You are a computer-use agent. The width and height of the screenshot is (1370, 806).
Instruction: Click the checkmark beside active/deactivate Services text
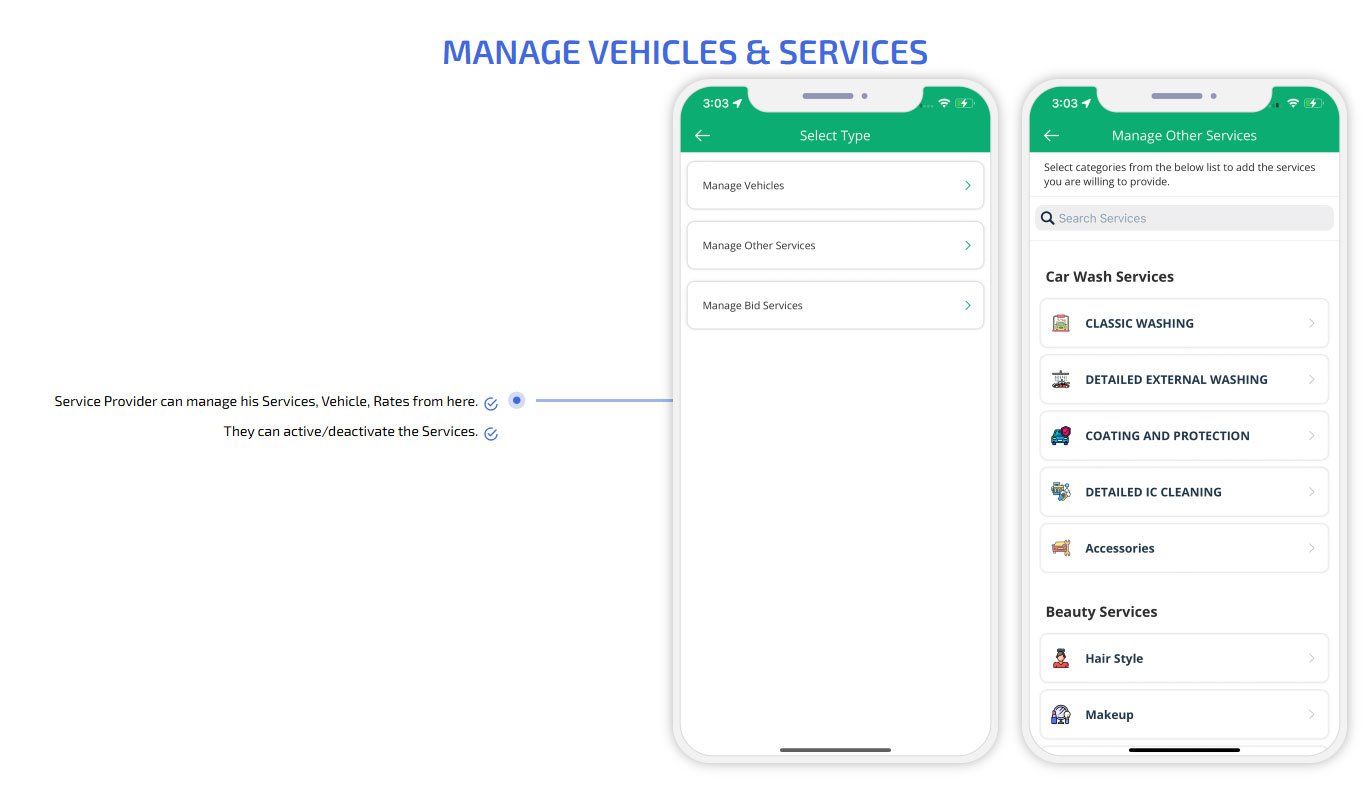(x=491, y=434)
